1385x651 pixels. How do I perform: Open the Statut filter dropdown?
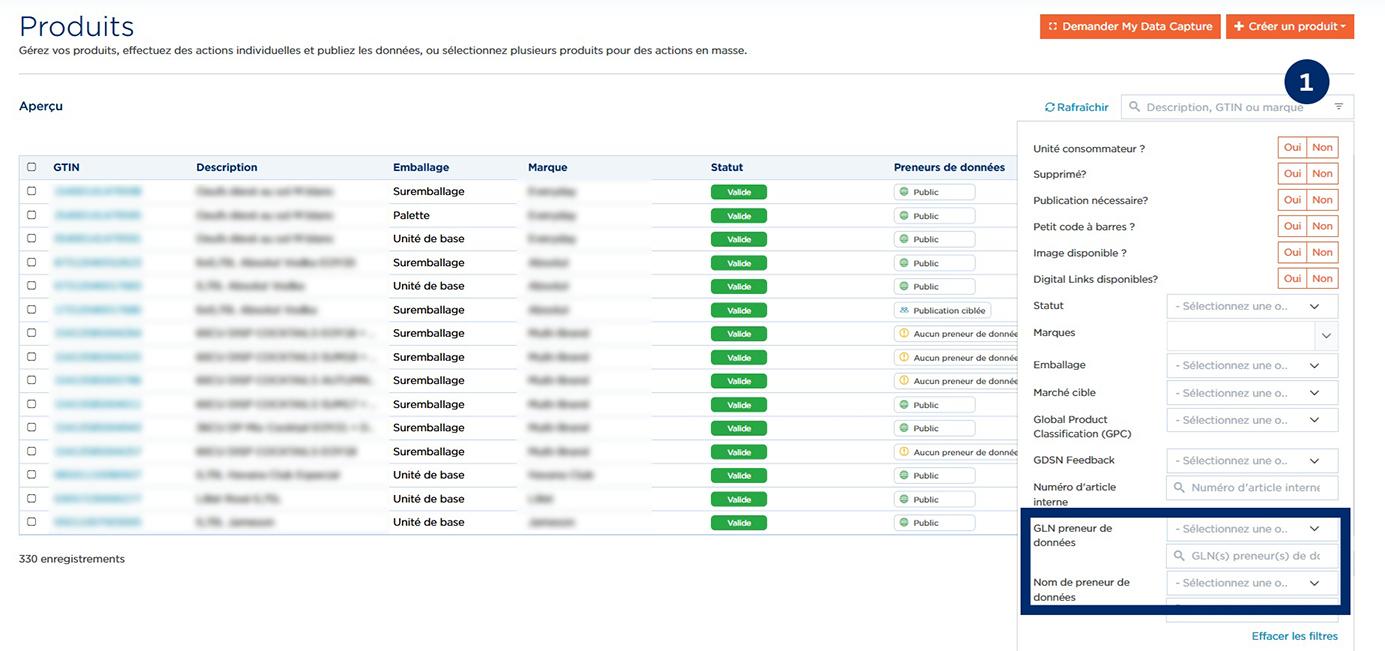(1252, 307)
